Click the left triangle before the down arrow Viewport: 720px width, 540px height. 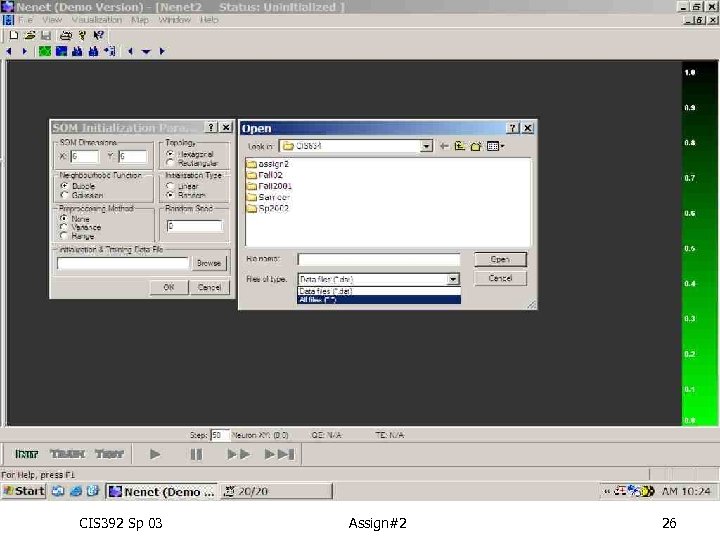pos(130,51)
